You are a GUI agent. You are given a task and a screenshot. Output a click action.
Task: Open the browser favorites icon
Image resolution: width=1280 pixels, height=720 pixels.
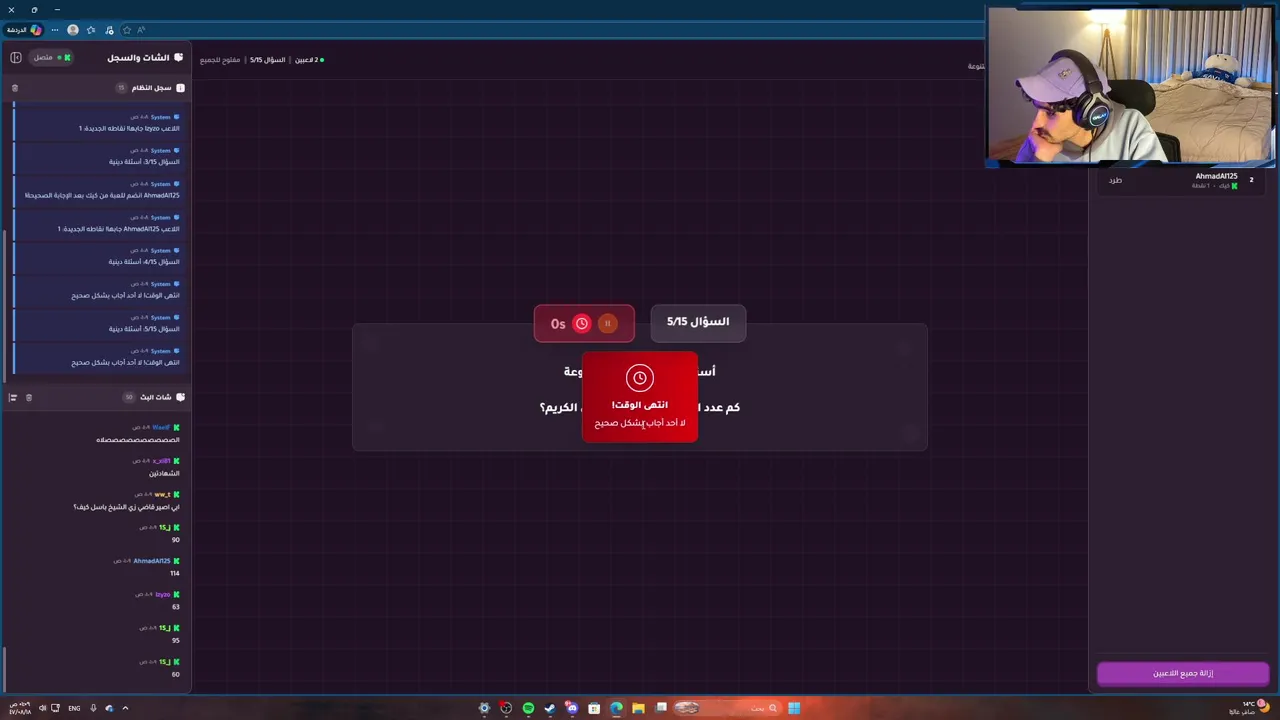click(x=91, y=30)
